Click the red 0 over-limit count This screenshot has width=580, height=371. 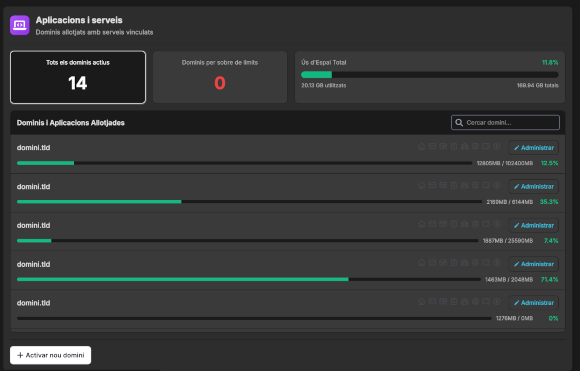pyautogui.click(x=220, y=83)
